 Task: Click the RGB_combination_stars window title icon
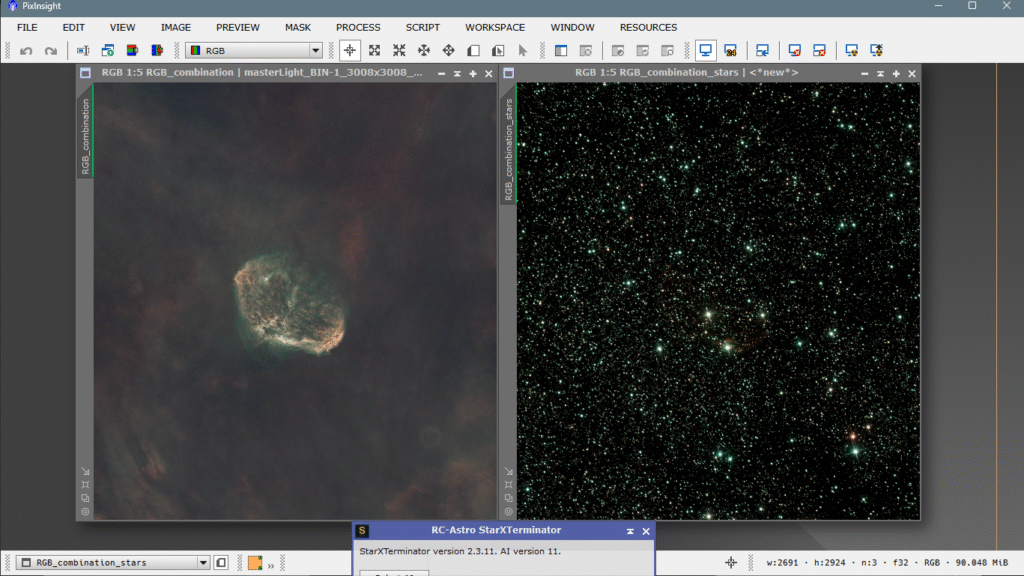[x=509, y=73]
